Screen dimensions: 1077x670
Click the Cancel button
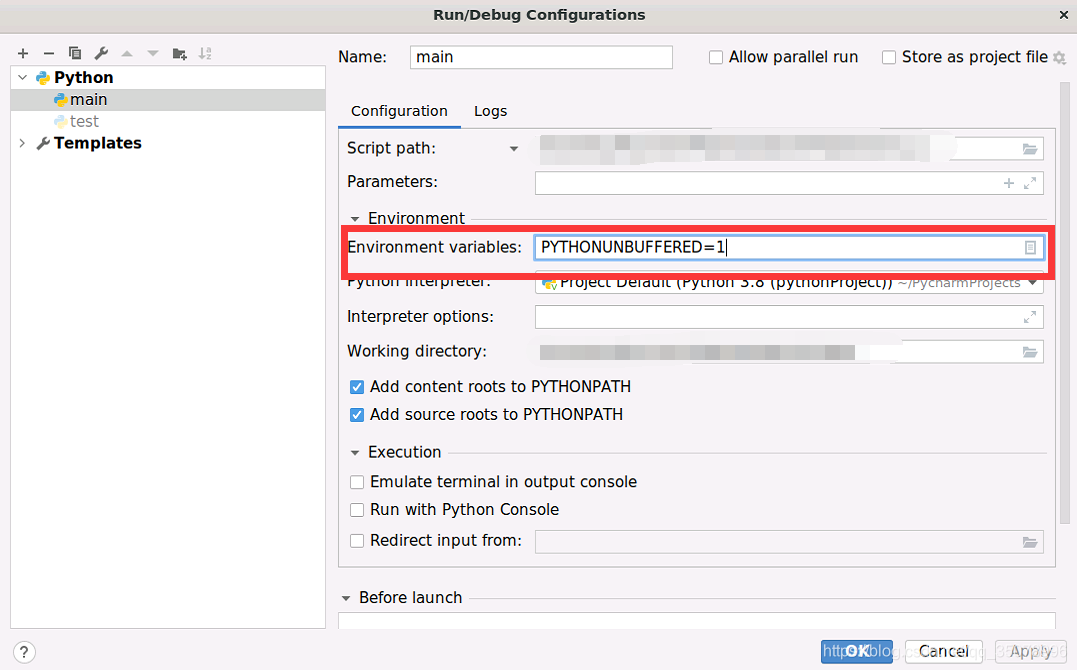pyautogui.click(x=944, y=651)
